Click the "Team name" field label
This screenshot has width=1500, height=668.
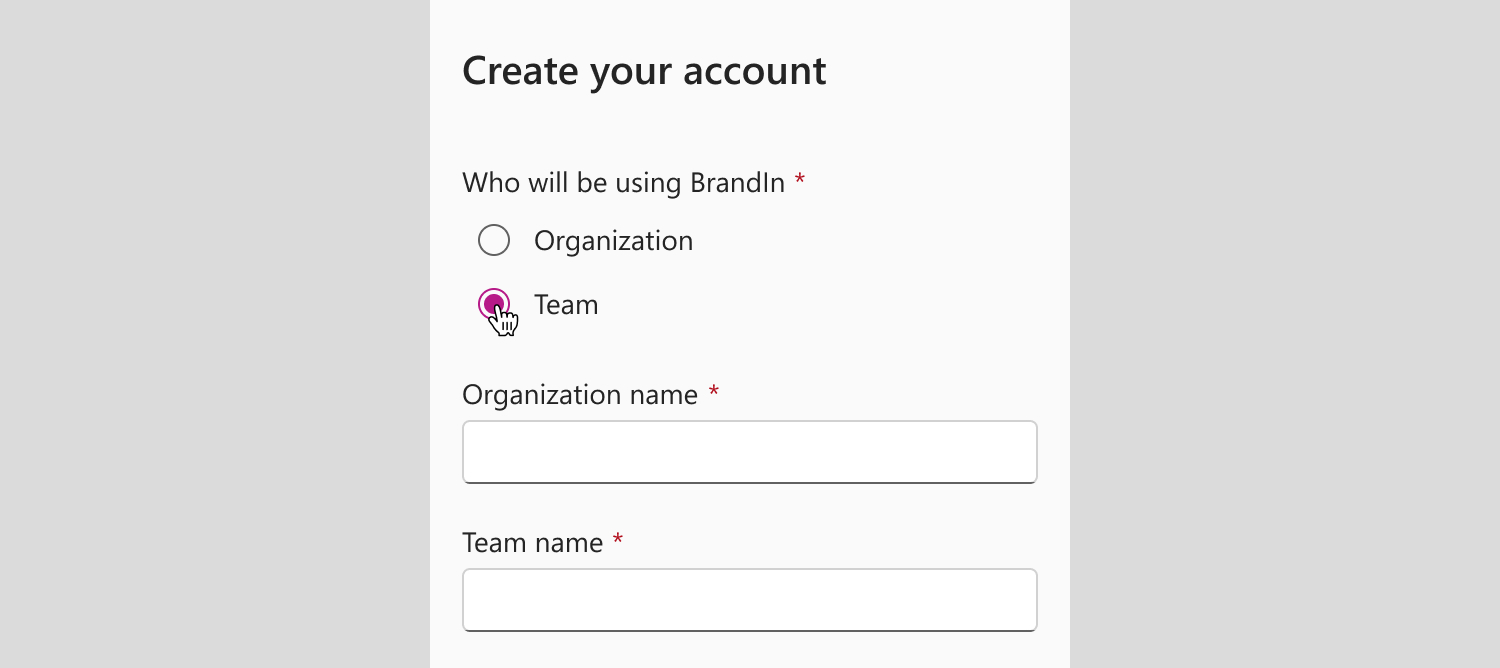point(532,543)
